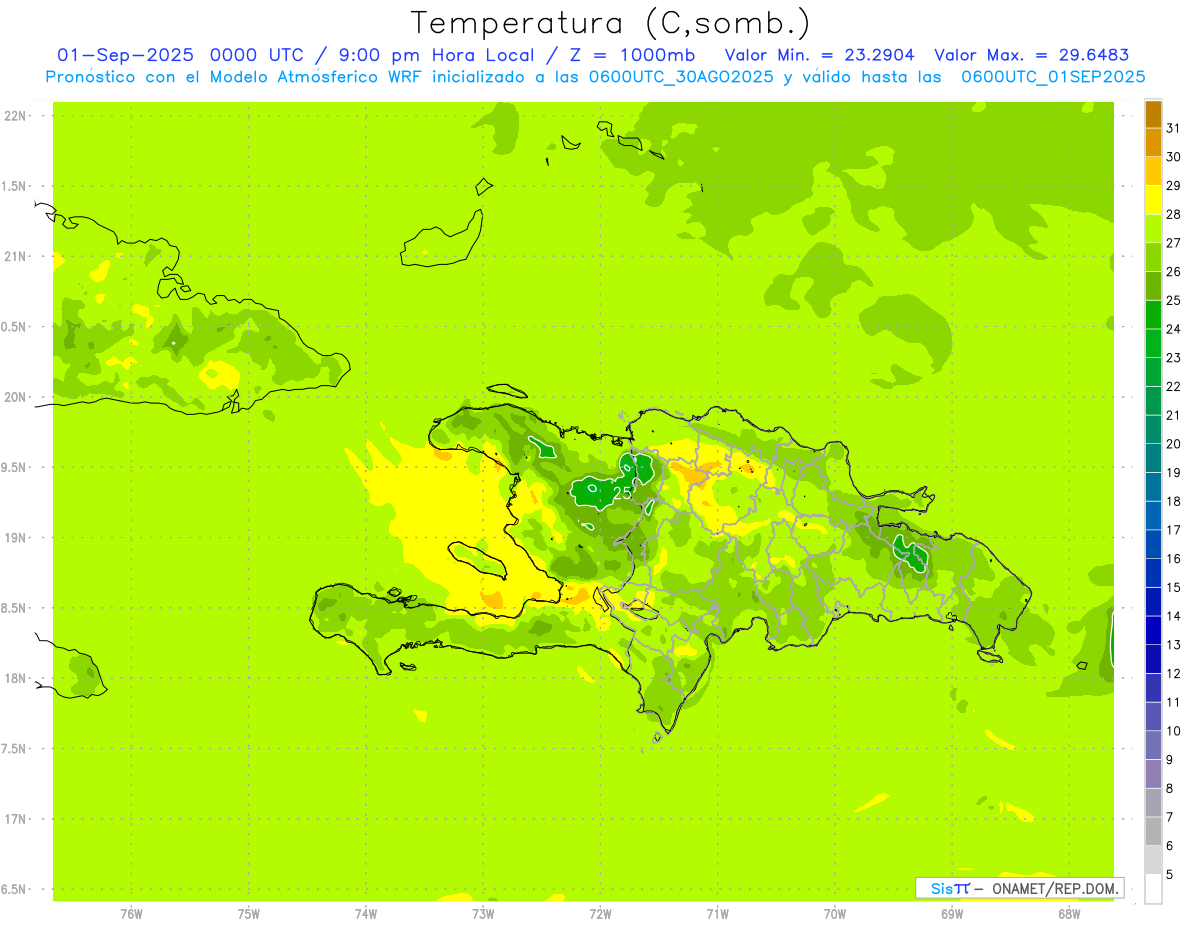Click the longitude axis label '69W'
This screenshot has height=927, width=1200.
click(952, 914)
